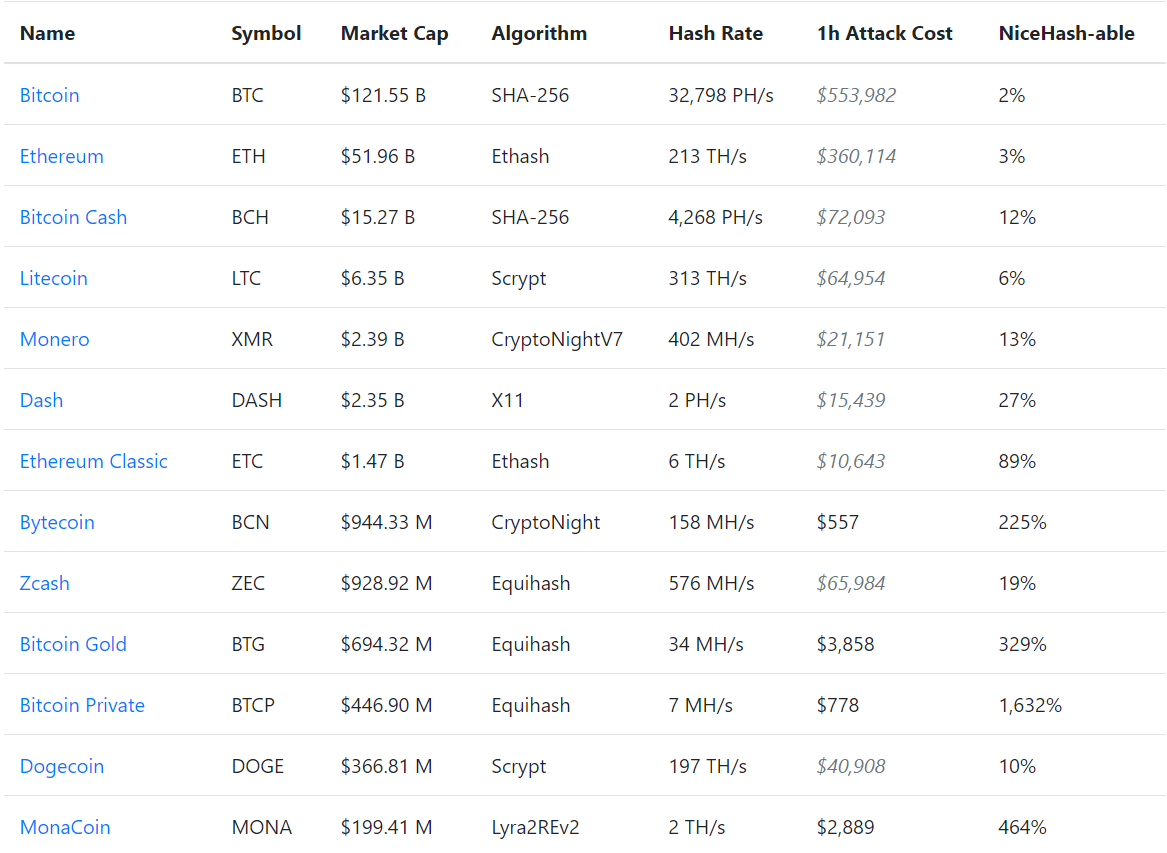Click the Zcash link
Image resolution: width=1167 pixels, height=853 pixels.
[x=45, y=583]
